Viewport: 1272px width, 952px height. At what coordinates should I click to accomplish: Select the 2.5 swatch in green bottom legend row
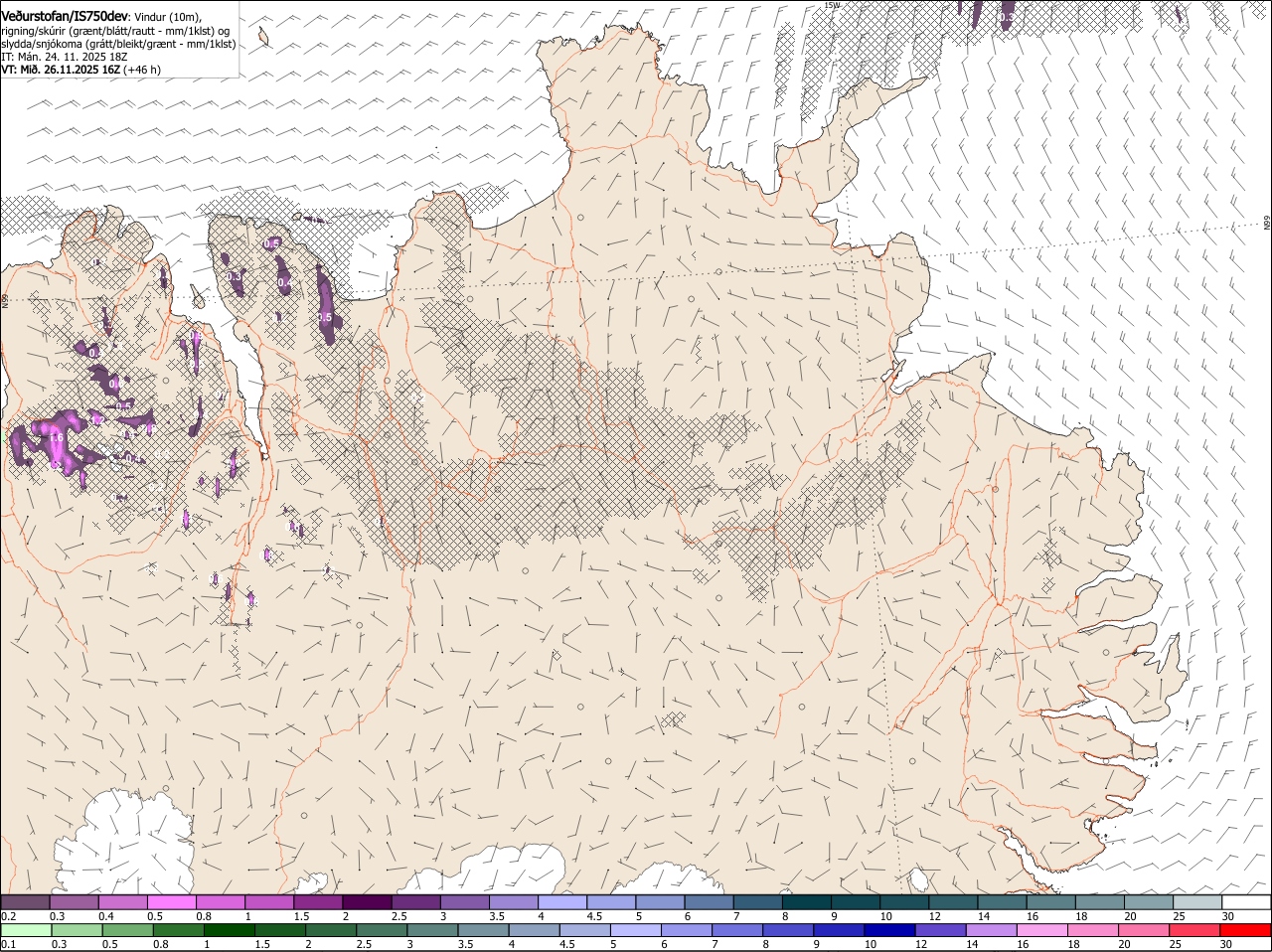383,930
